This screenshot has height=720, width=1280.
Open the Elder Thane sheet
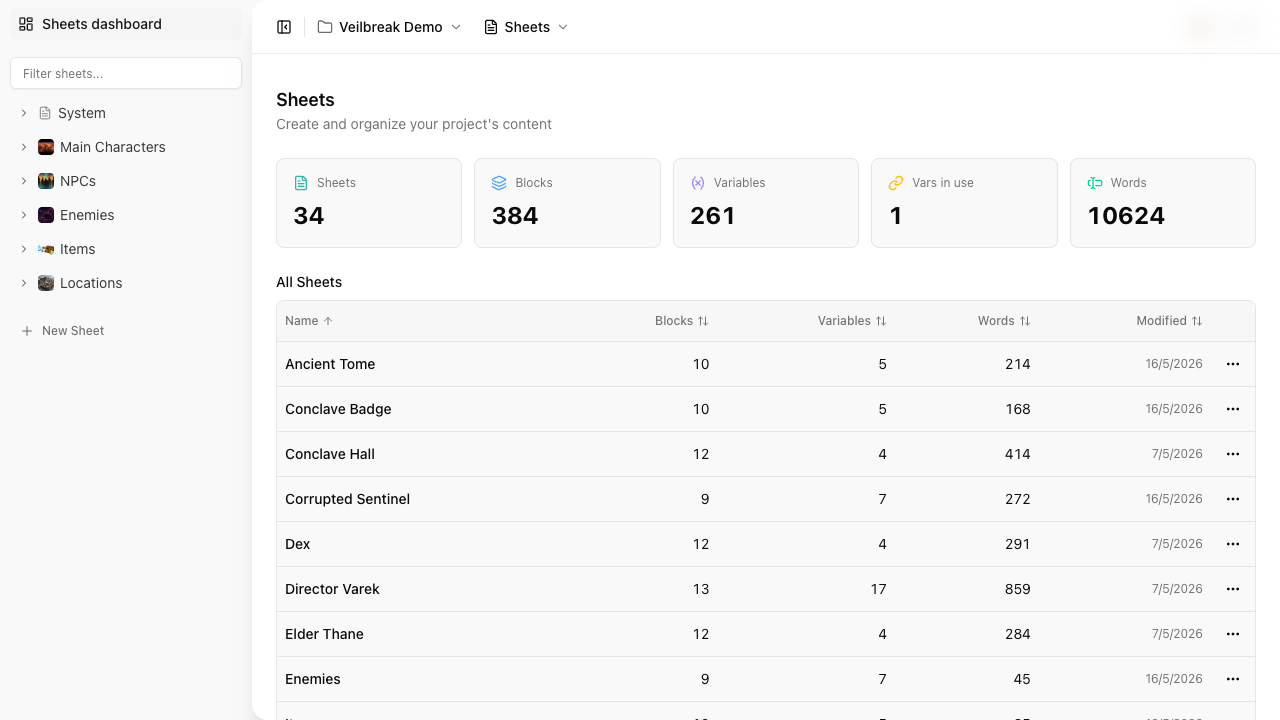[x=324, y=634]
